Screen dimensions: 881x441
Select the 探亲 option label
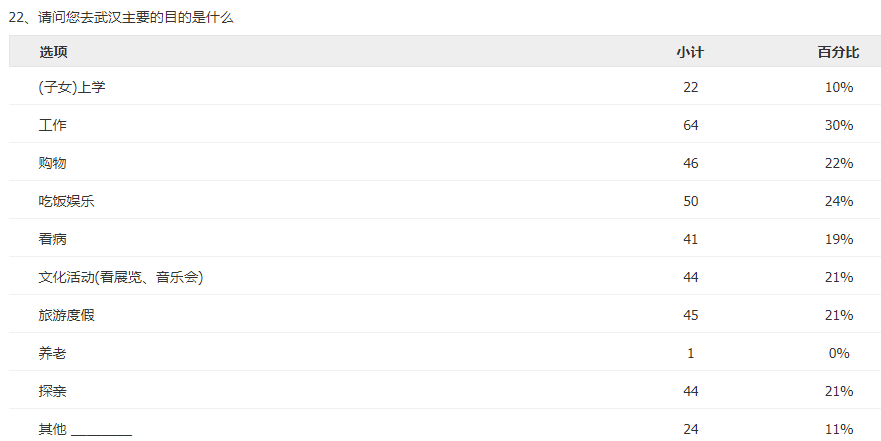click(52, 391)
